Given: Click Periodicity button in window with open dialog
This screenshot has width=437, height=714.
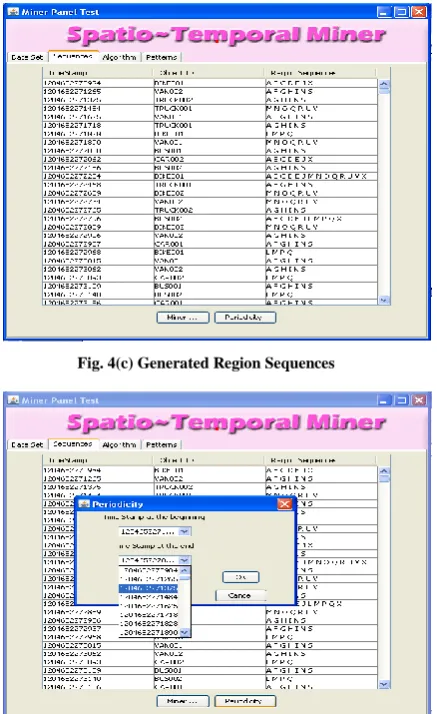Looking at the screenshot, I should coord(245,701).
